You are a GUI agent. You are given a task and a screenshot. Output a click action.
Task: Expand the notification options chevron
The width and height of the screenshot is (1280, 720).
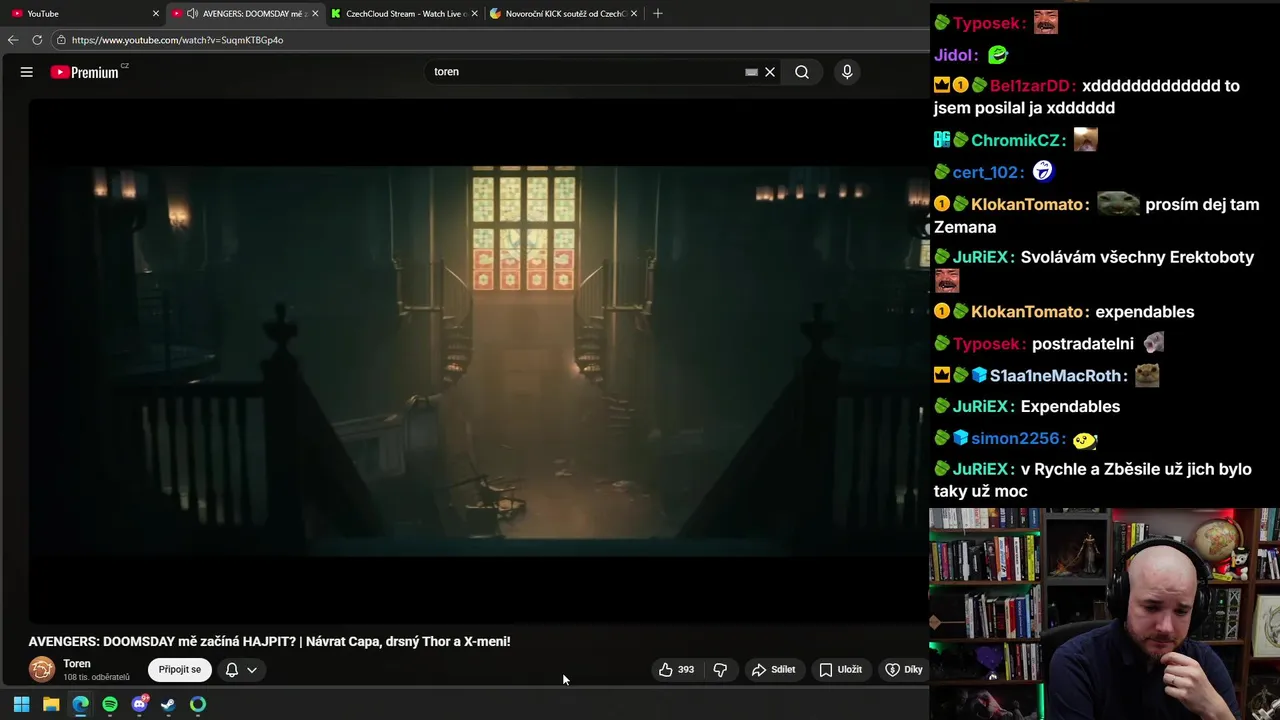[x=252, y=670]
